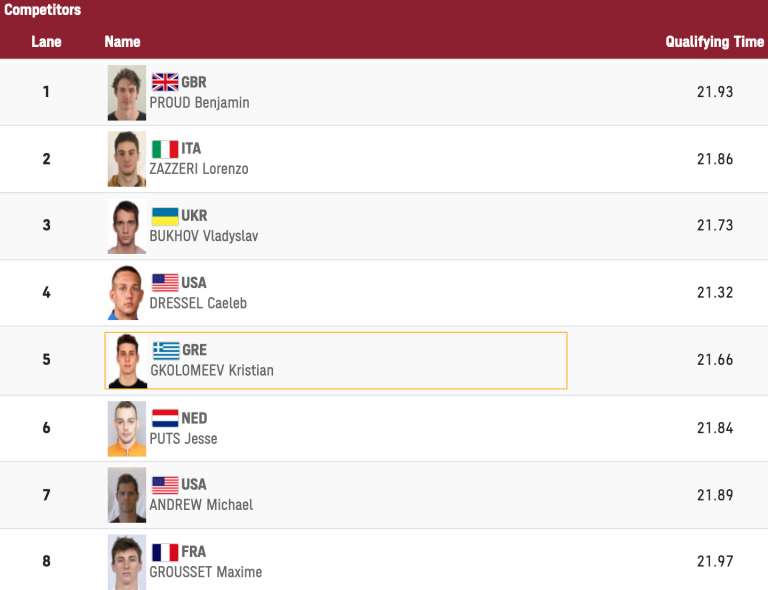Click the France flag icon
The height and width of the screenshot is (590, 768).
pos(165,552)
